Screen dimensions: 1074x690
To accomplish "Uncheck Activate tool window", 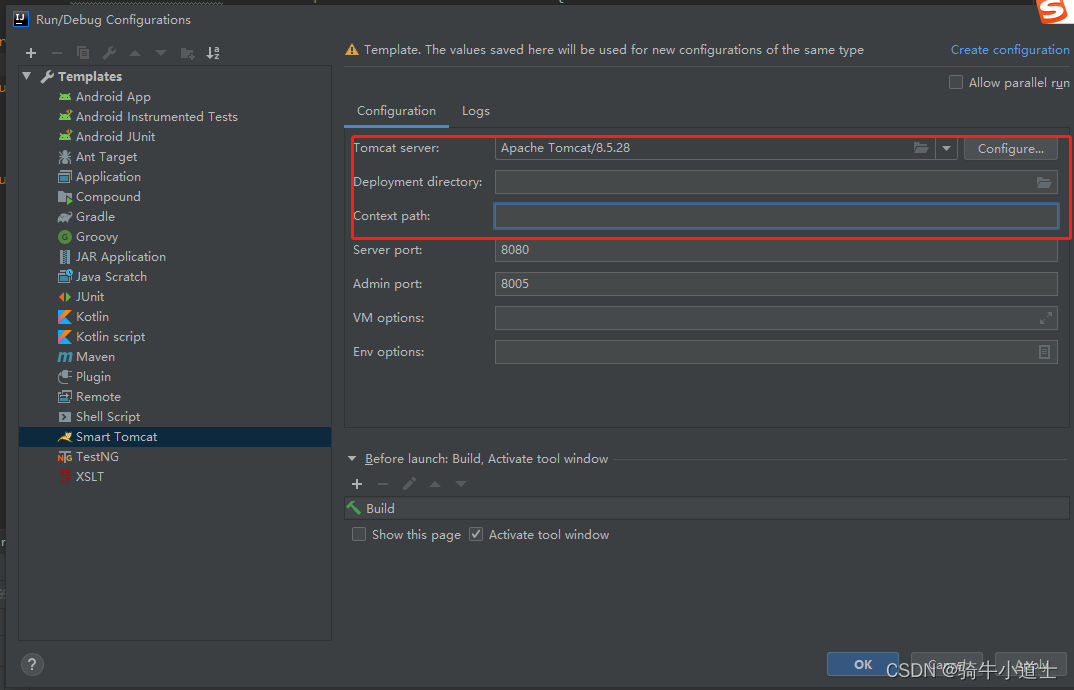I will [476, 534].
